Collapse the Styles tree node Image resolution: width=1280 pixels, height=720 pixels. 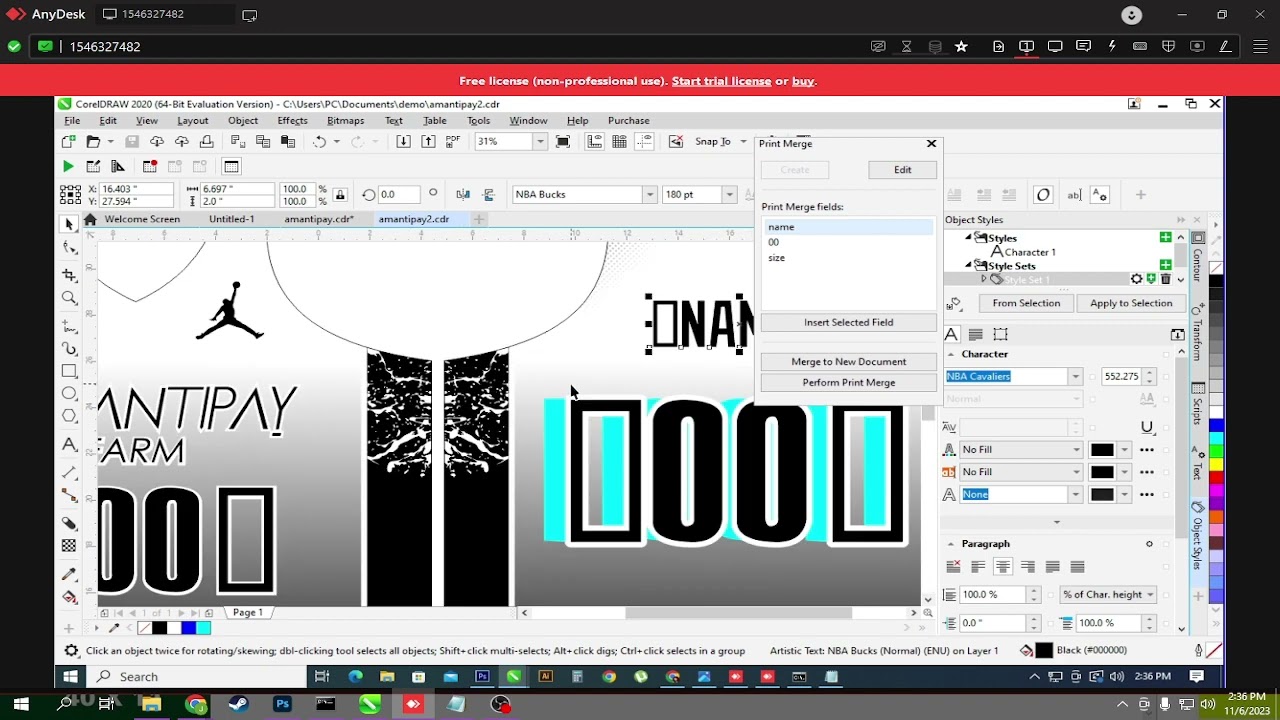click(968, 238)
